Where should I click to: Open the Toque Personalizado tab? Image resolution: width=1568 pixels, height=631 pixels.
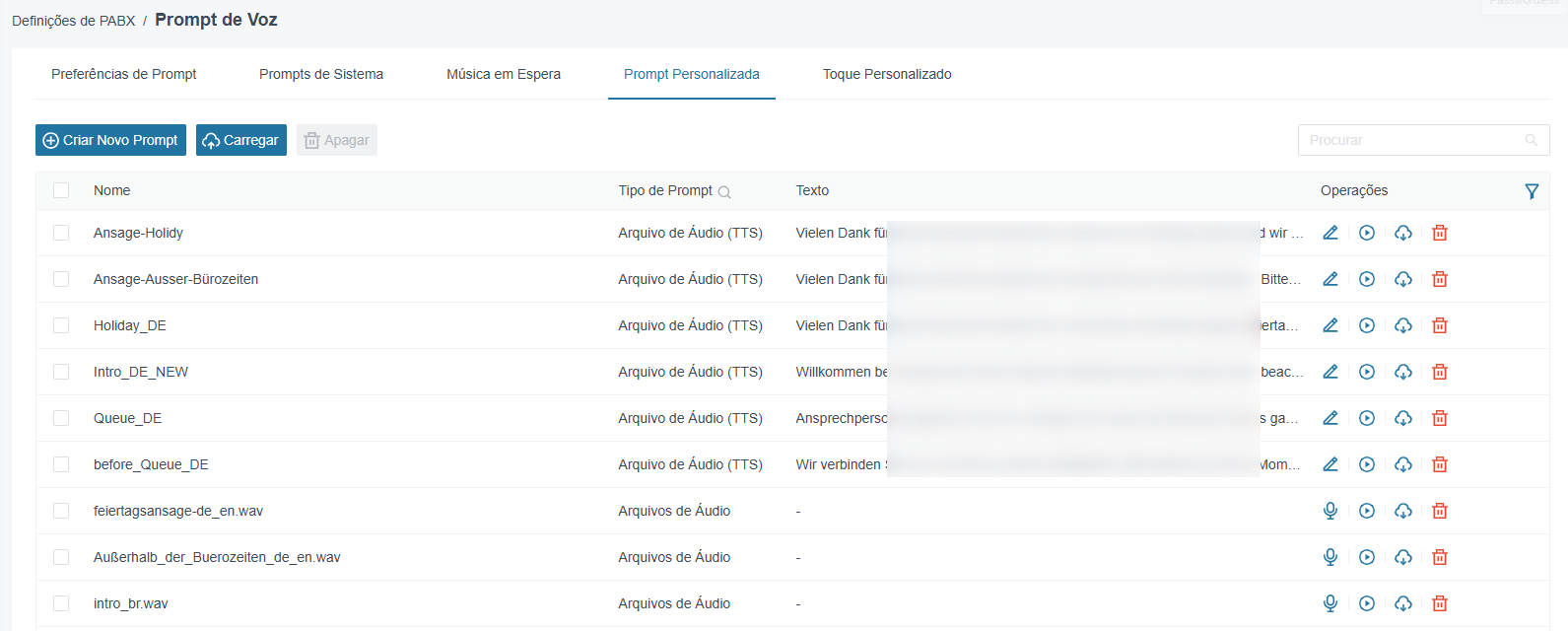(x=887, y=74)
